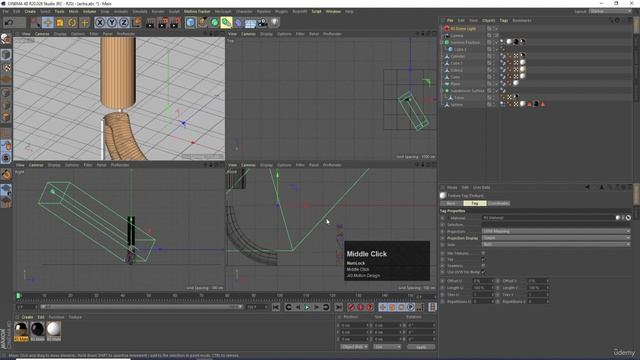Viewport: 640px width, 360px height.
Task: Open the Projection Display dropdown
Action: 556,238
